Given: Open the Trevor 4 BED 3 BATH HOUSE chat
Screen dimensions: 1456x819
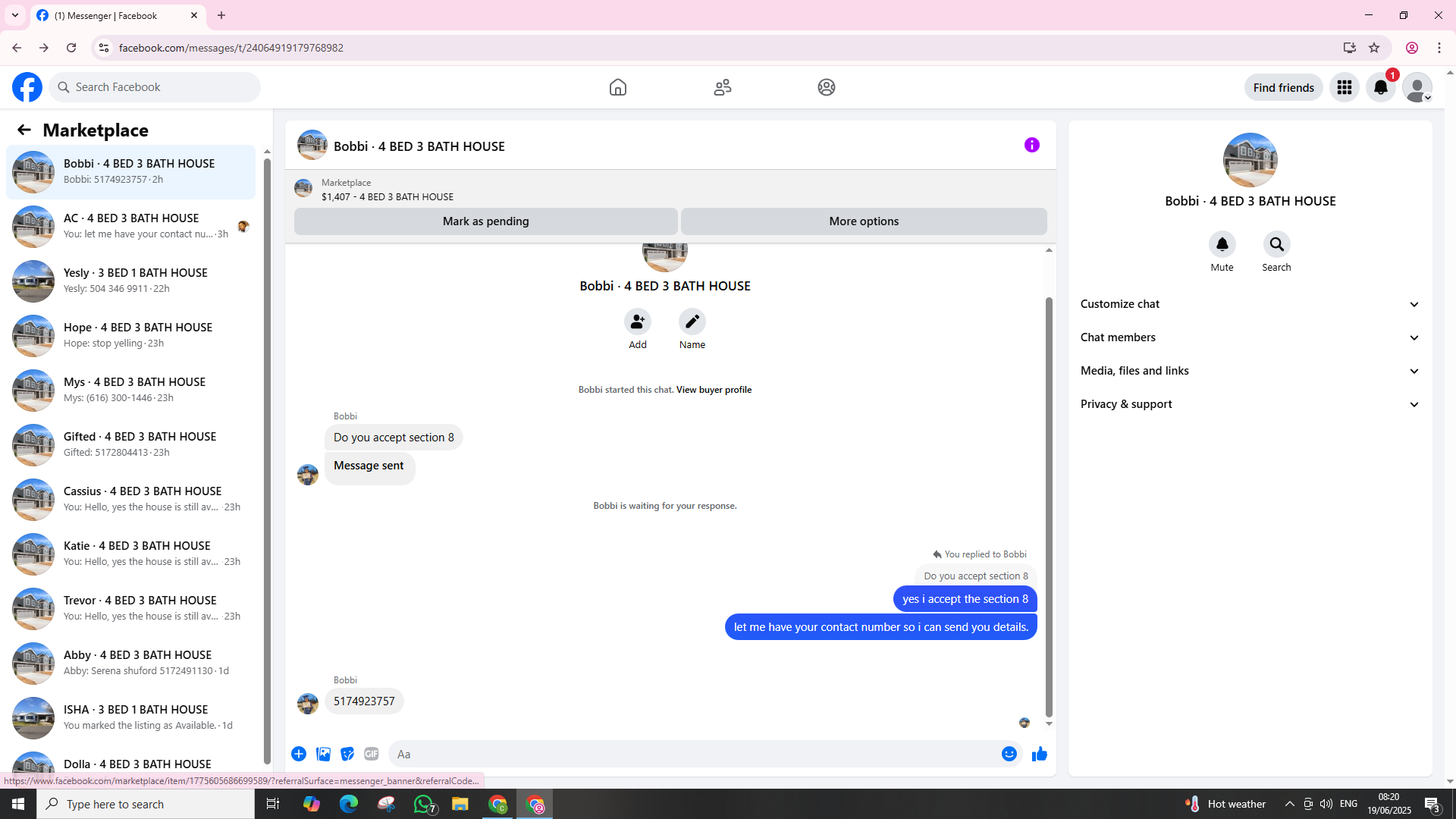Looking at the screenshot, I should tap(130, 608).
